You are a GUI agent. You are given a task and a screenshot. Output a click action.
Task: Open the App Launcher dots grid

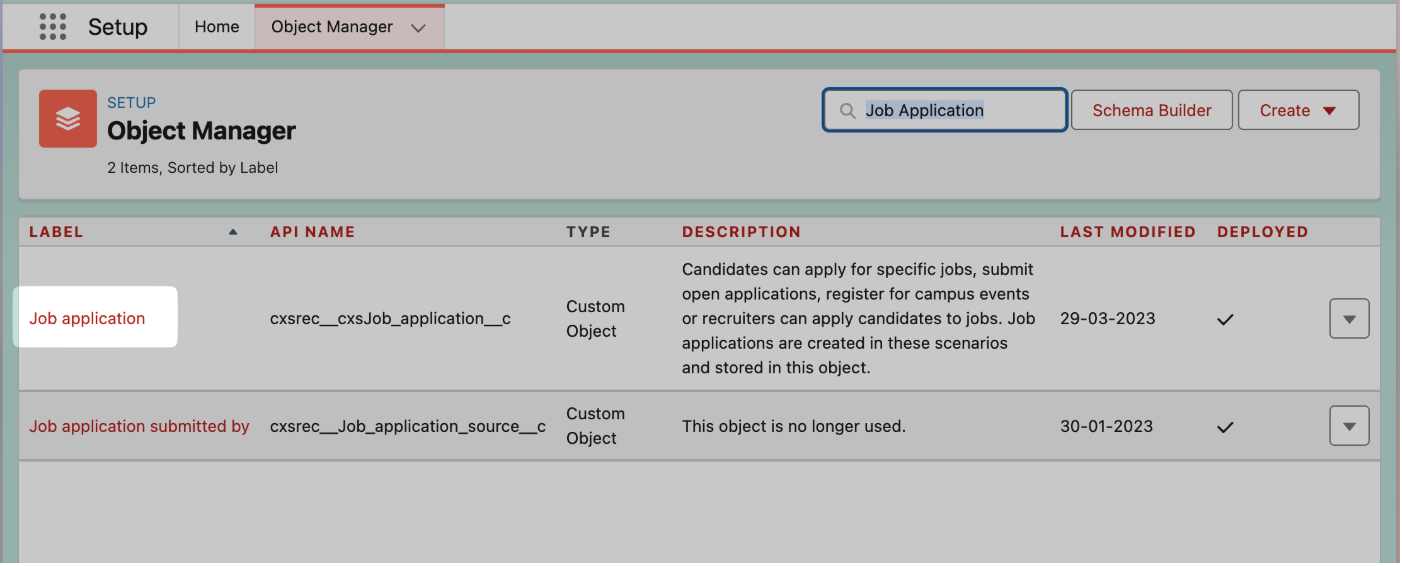tap(53, 27)
